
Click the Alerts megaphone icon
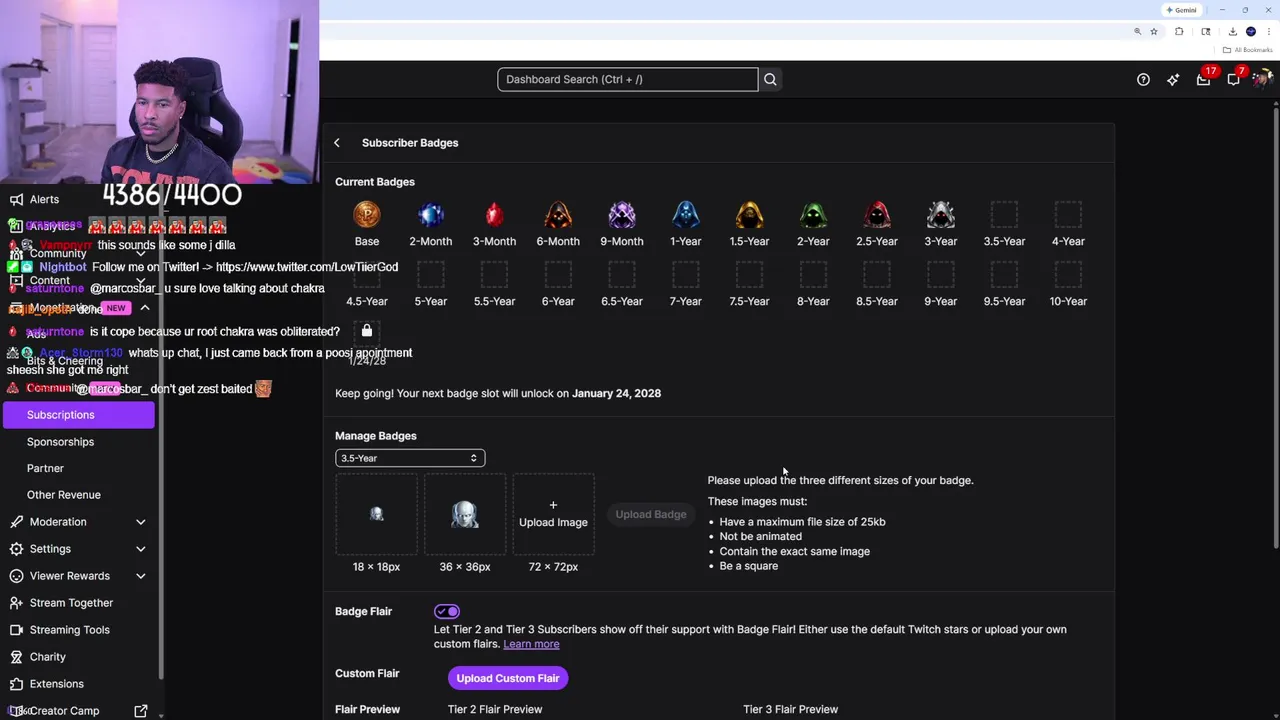tap(16, 199)
